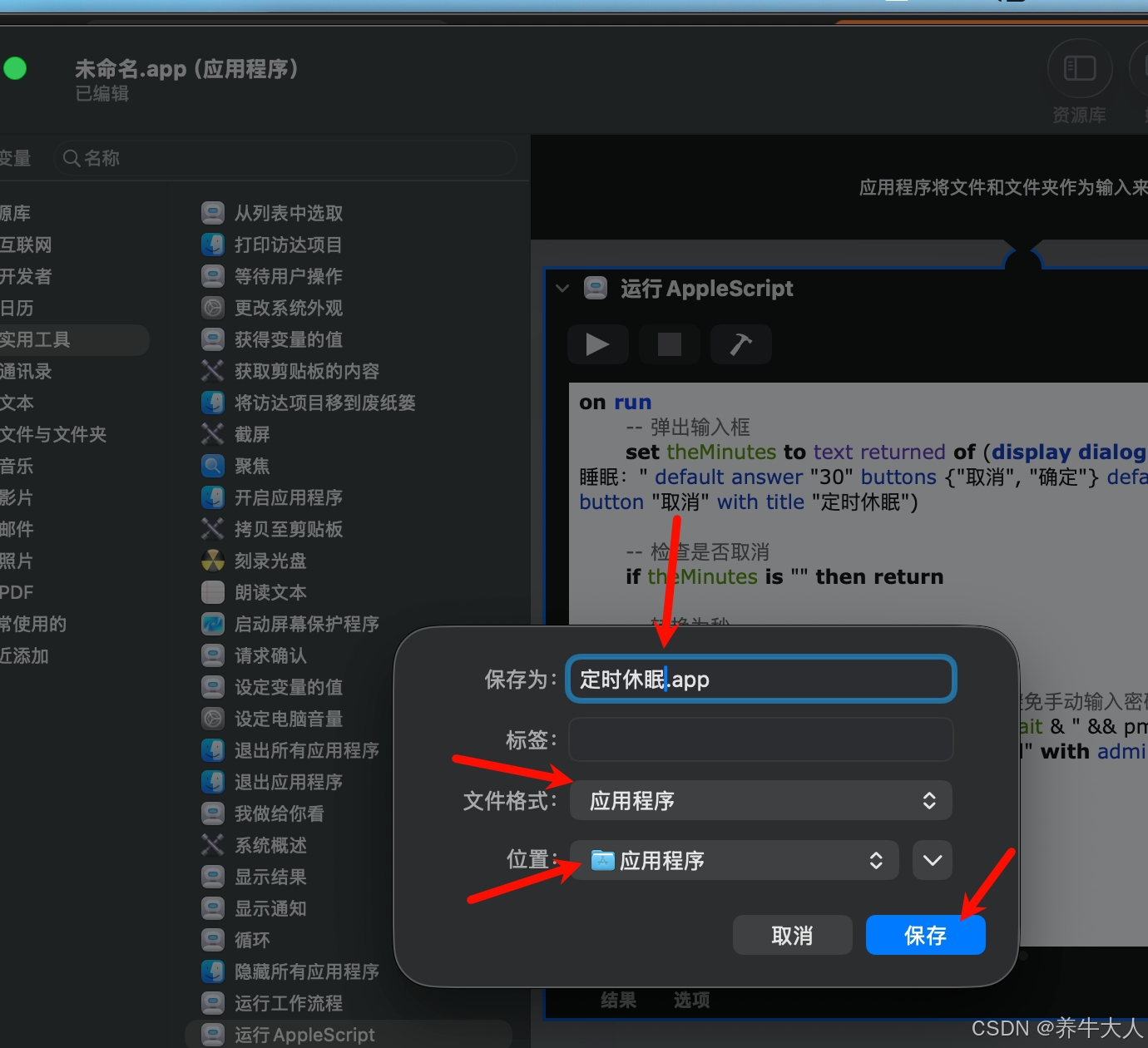Open the 位置 location dropdown

pos(735,860)
